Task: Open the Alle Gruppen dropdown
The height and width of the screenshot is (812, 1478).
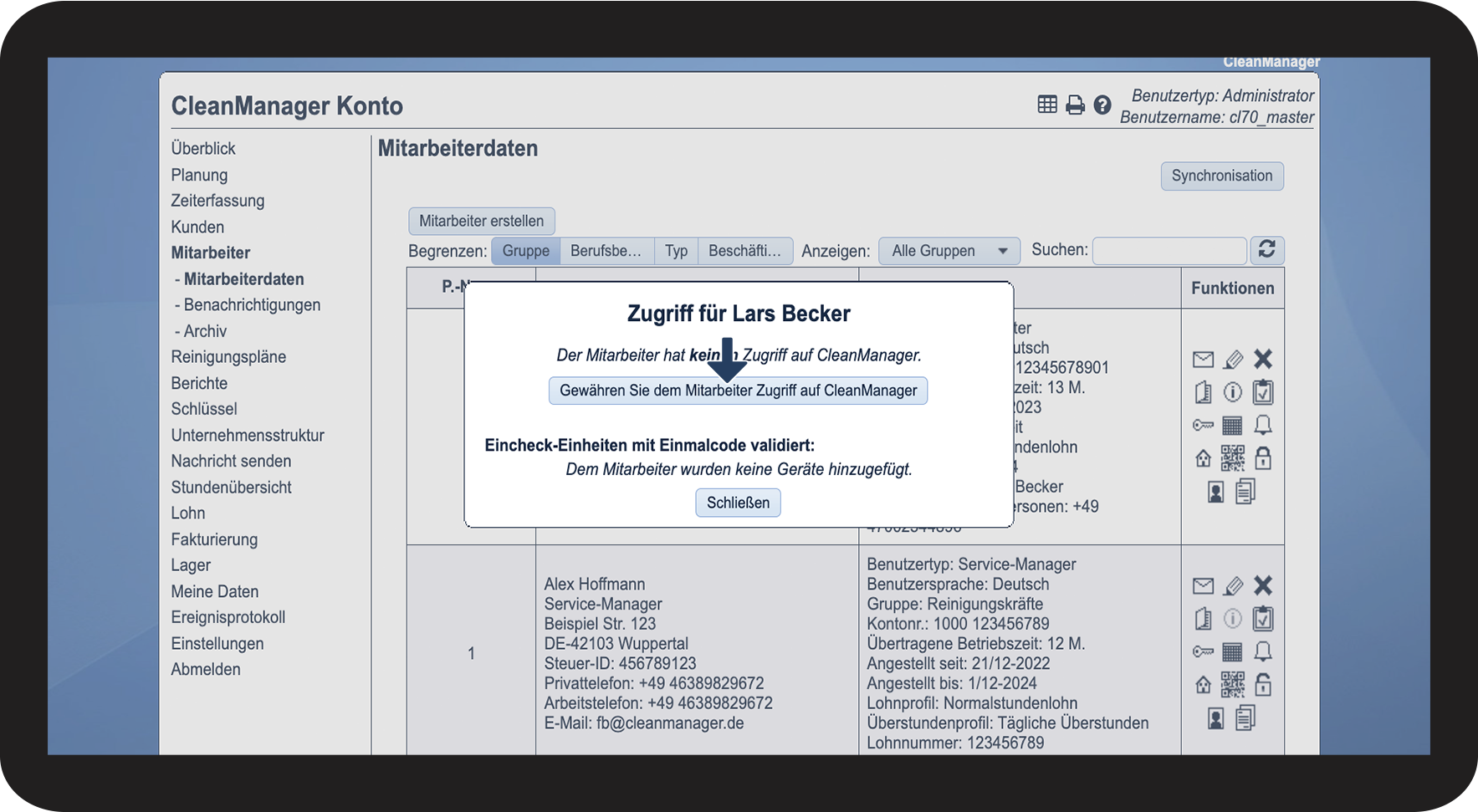Action: (x=949, y=251)
